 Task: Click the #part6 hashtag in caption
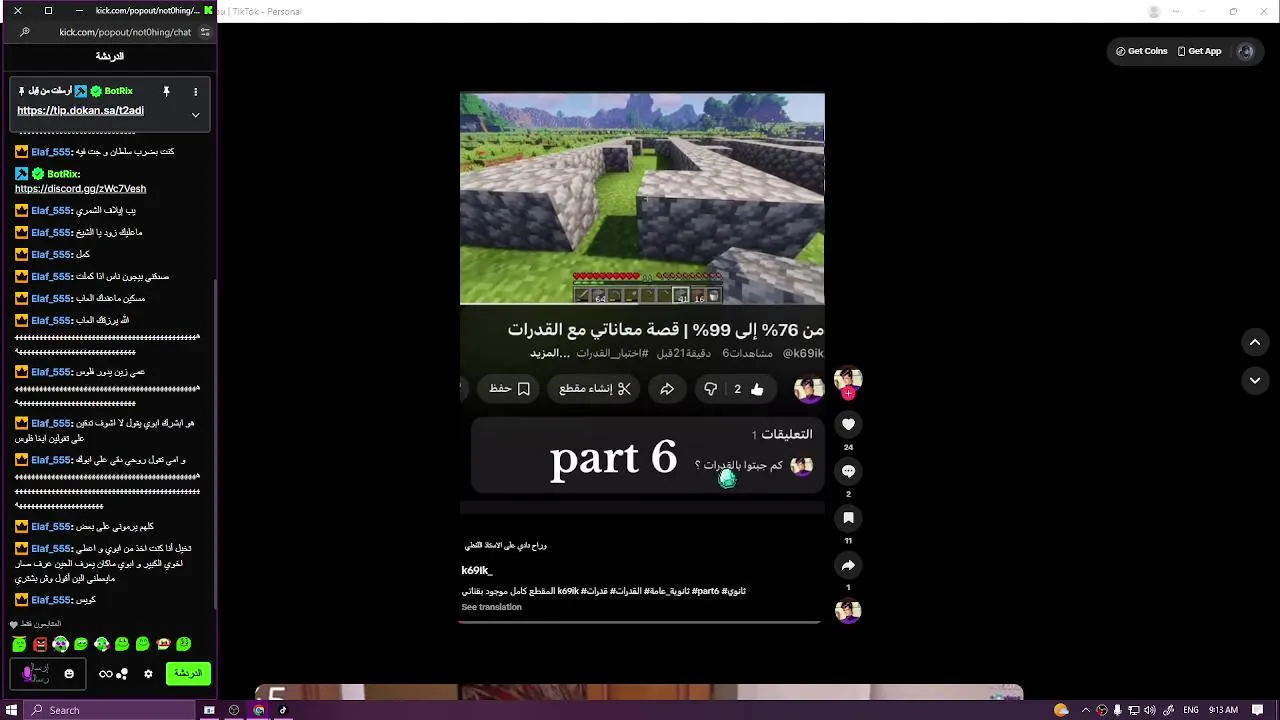point(705,591)
